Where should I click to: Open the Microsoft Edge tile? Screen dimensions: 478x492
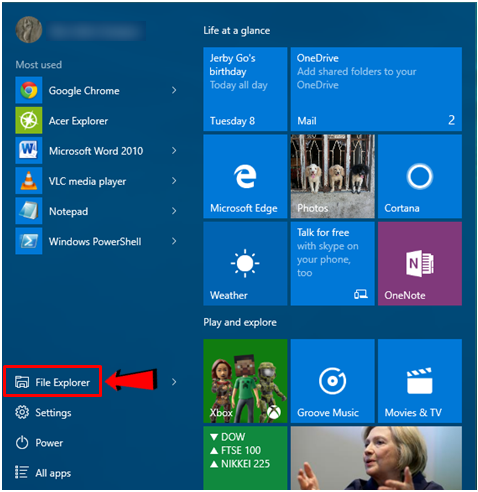245,176
